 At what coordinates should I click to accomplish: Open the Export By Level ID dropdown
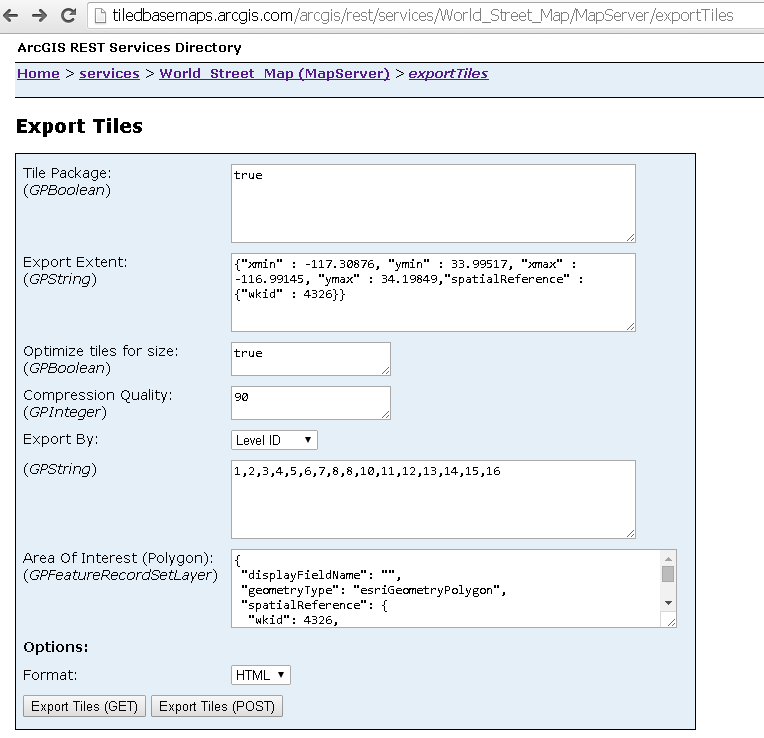point(274,440)
